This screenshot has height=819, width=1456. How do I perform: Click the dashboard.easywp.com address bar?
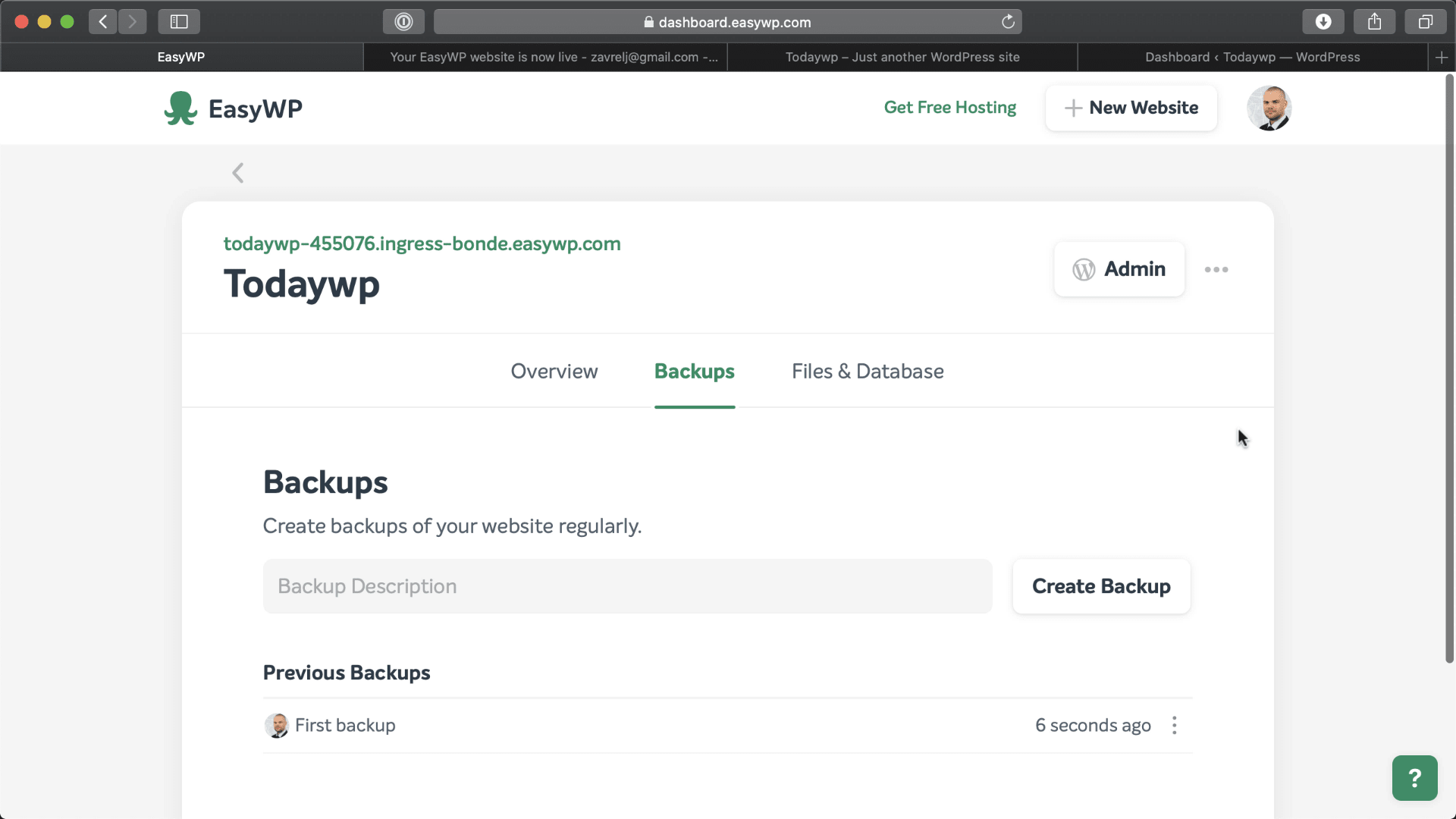pyautogui.click(x=727, y=22)
